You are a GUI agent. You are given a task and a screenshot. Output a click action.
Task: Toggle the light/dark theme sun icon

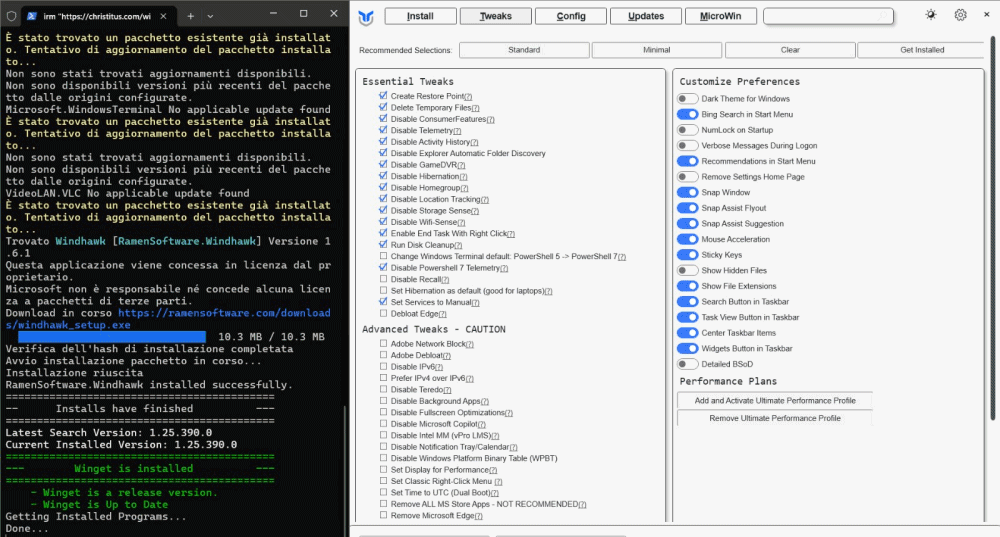[x=931, y=15]
